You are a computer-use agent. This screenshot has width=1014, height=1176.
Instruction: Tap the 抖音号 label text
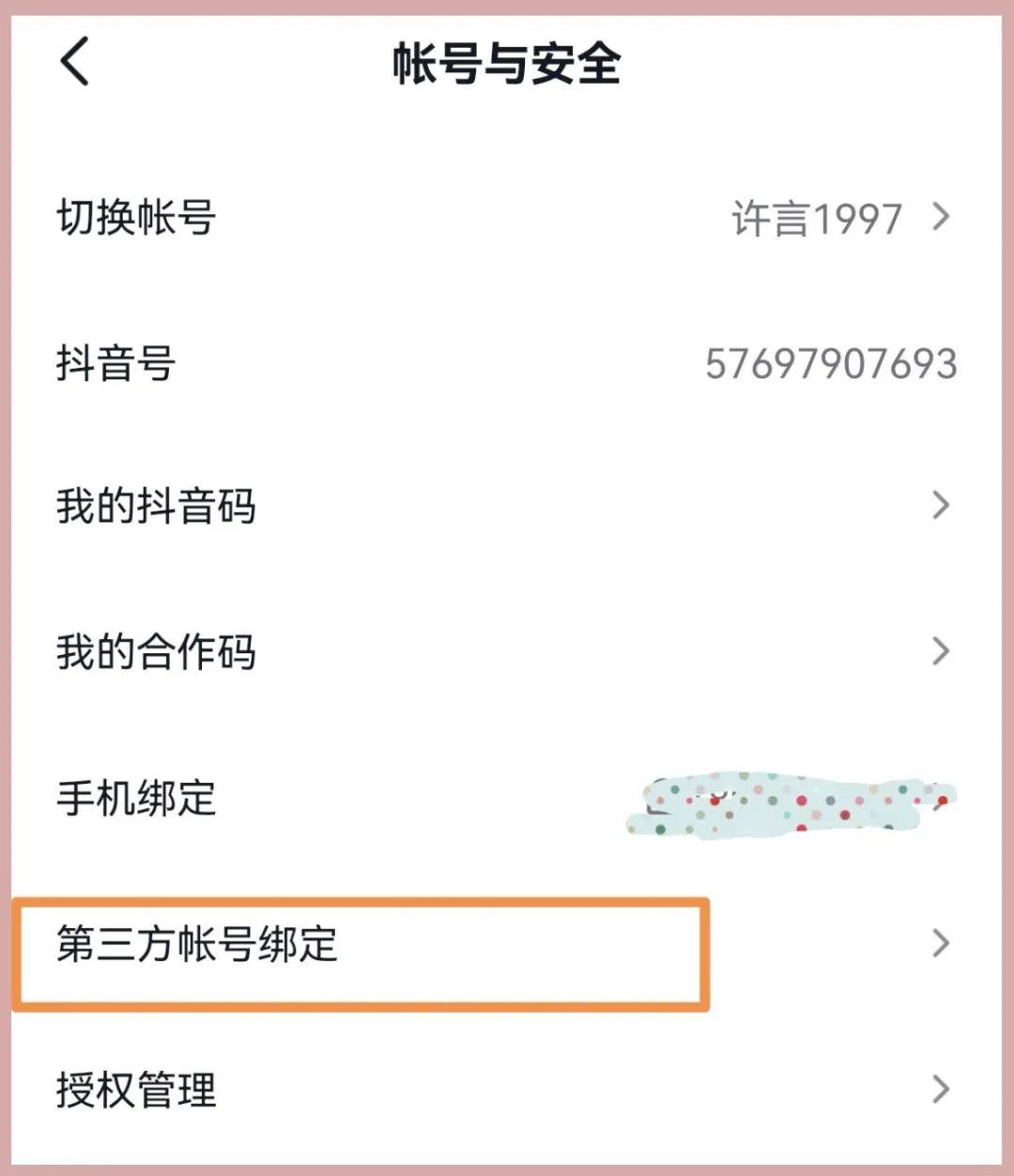[x=115, y=363]
